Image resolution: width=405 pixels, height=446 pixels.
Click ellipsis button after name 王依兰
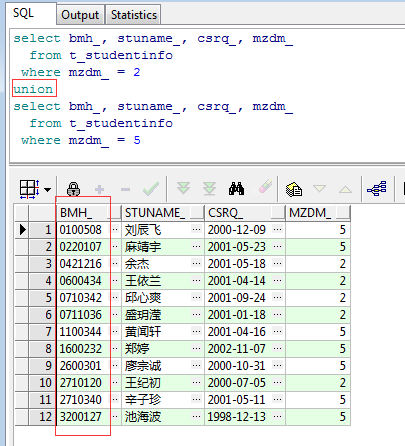pyautogui.click(x=196, y=280)
